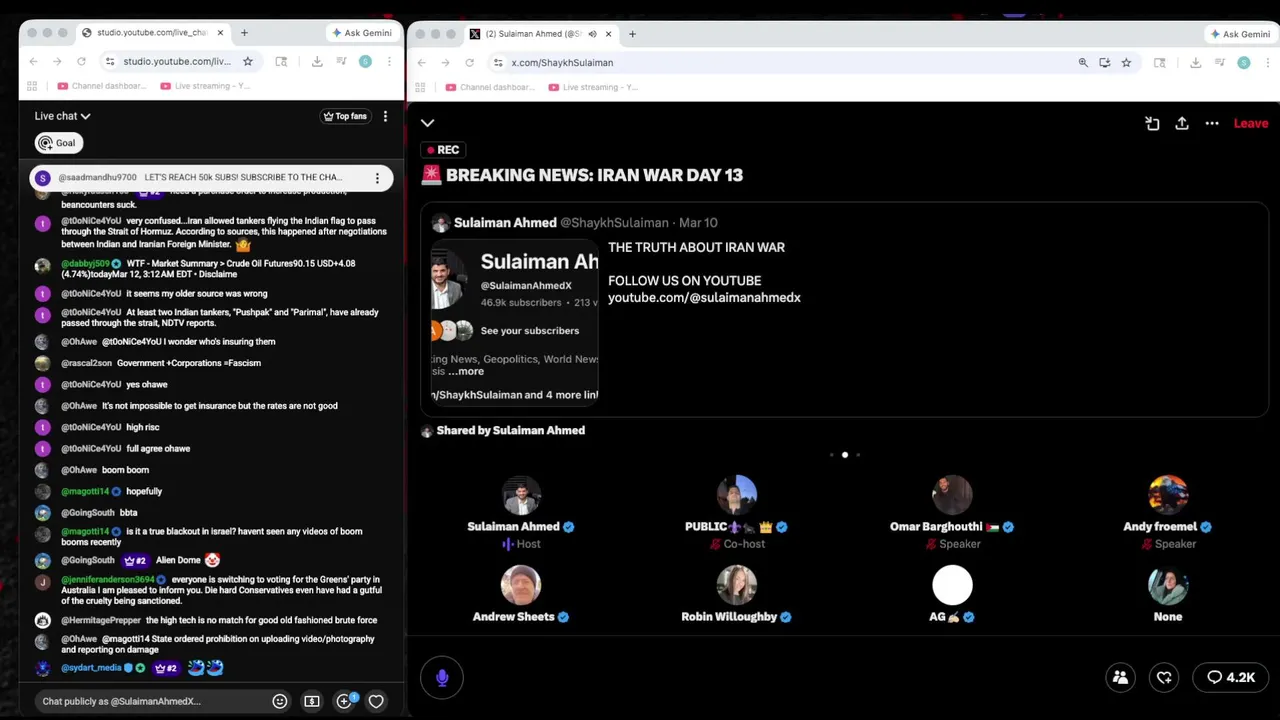
Task: Mute the X tab audio icon
Action: point(592,33)
